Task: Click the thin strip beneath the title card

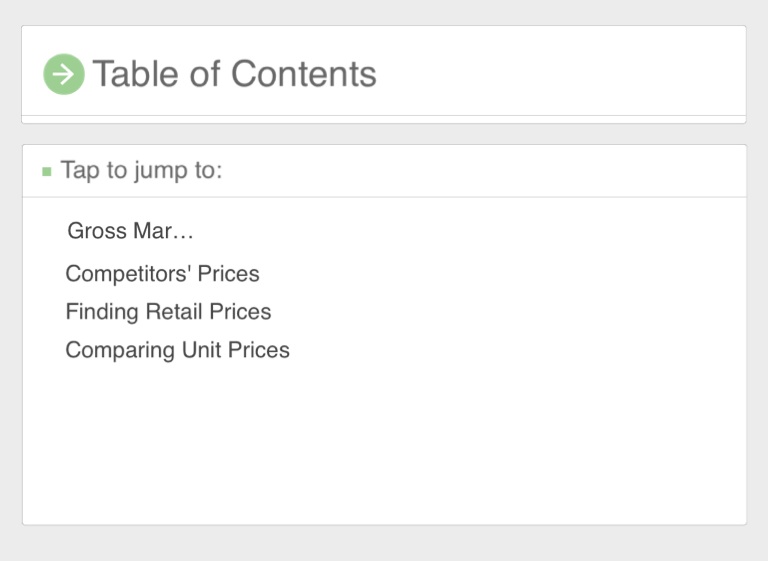Action: (x=384, y=119)
